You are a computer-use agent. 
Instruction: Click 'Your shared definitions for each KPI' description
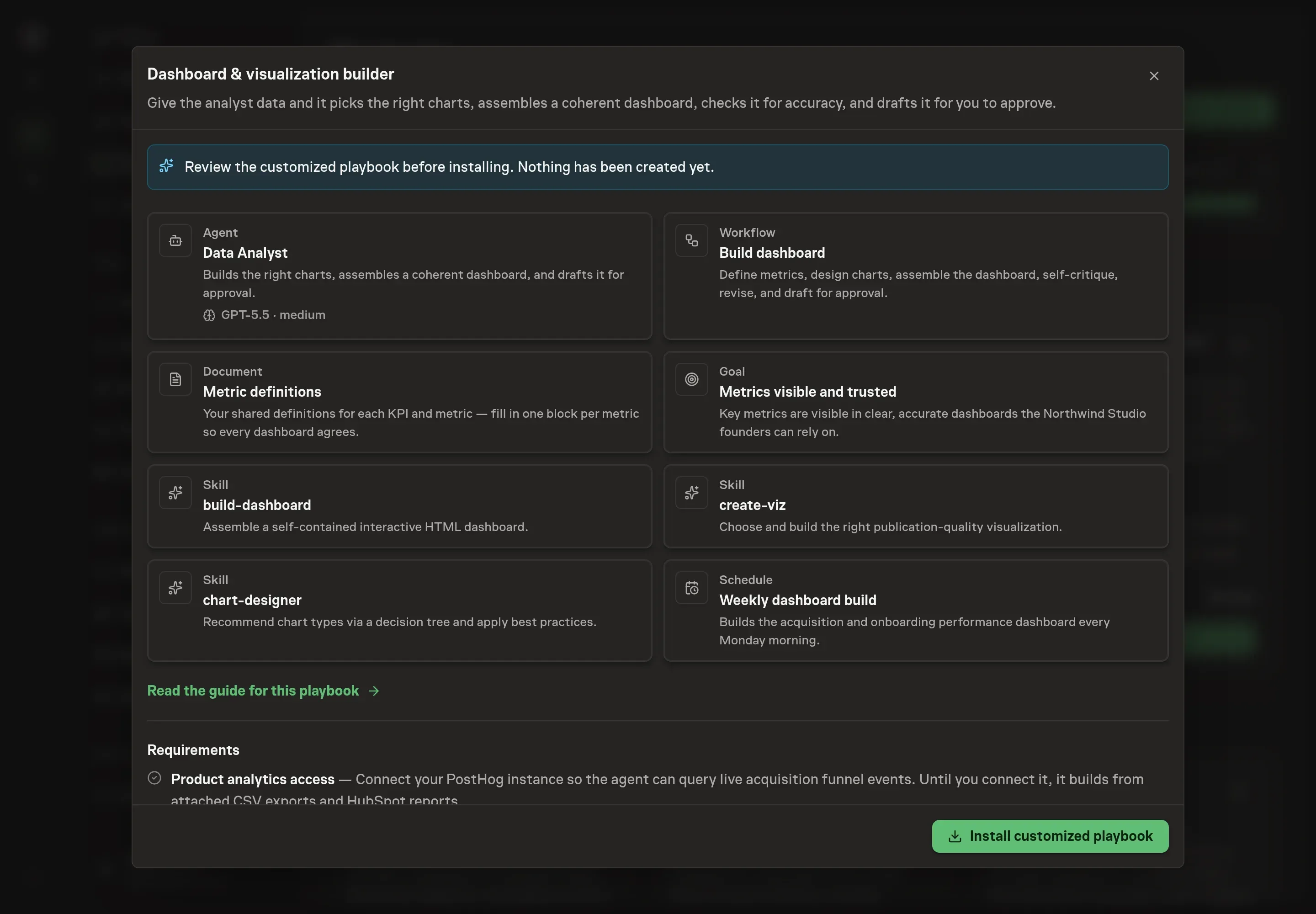point(421,423)
